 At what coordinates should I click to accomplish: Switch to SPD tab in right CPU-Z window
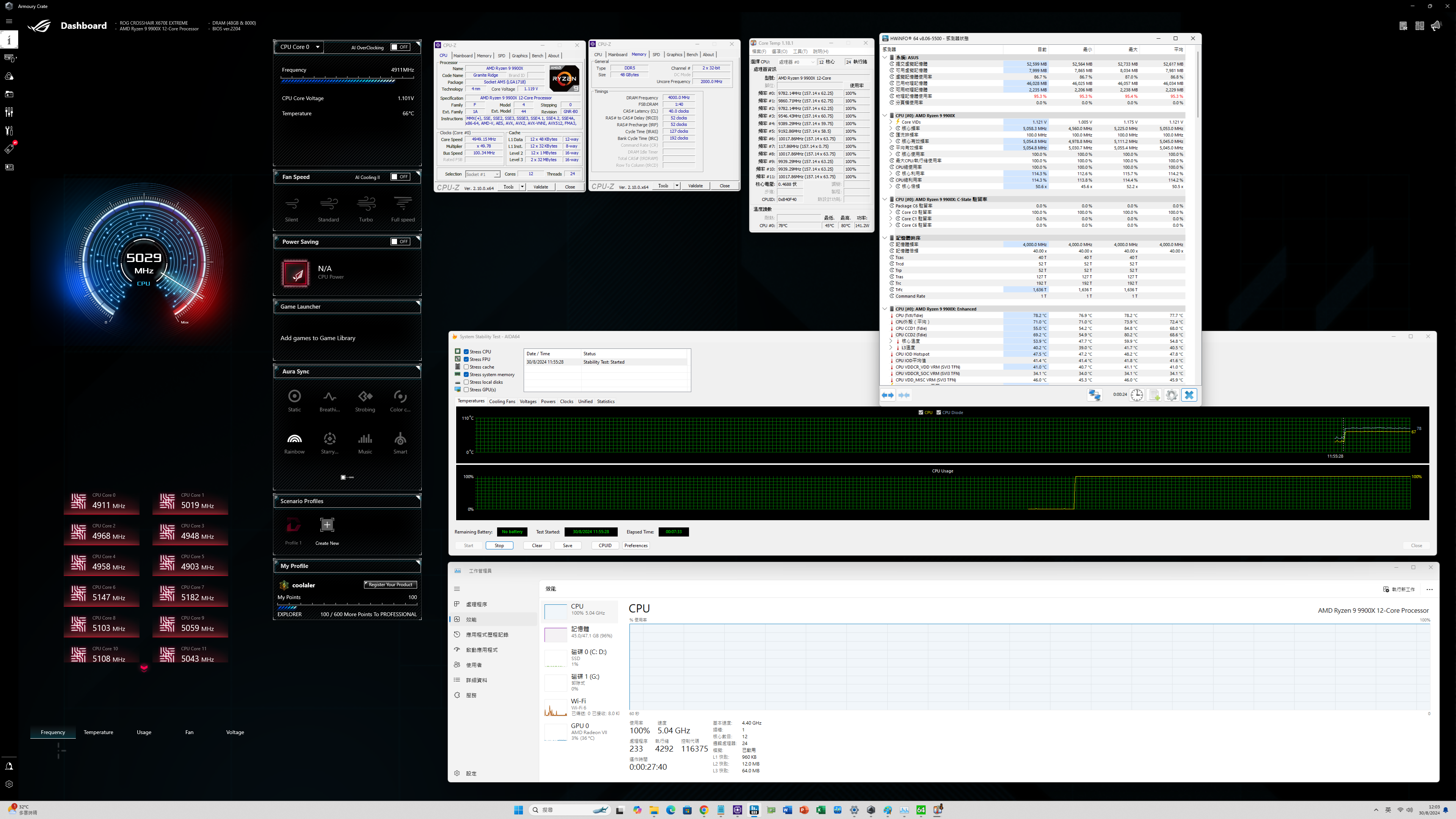click(x=656, y=55)
